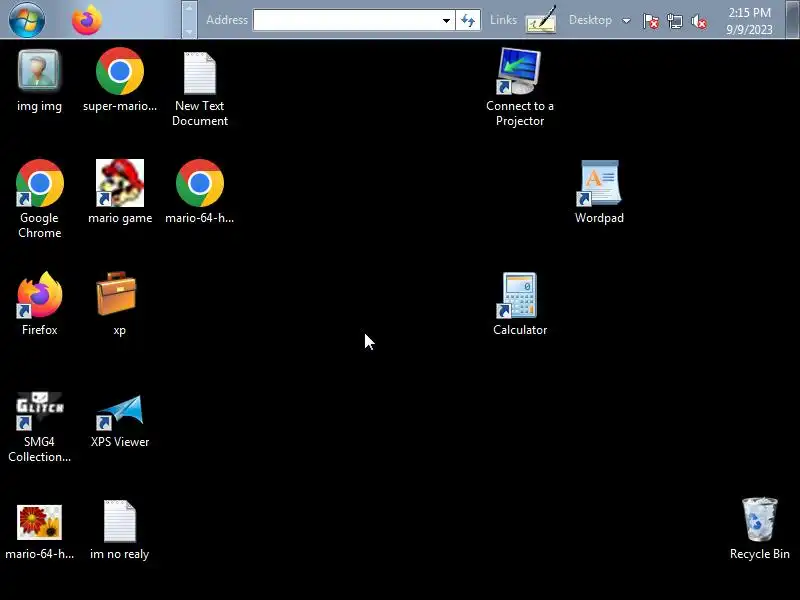Screen dimensions: 800x600
Task: Select the Wordpad shortcut
Action: (599, 192)
